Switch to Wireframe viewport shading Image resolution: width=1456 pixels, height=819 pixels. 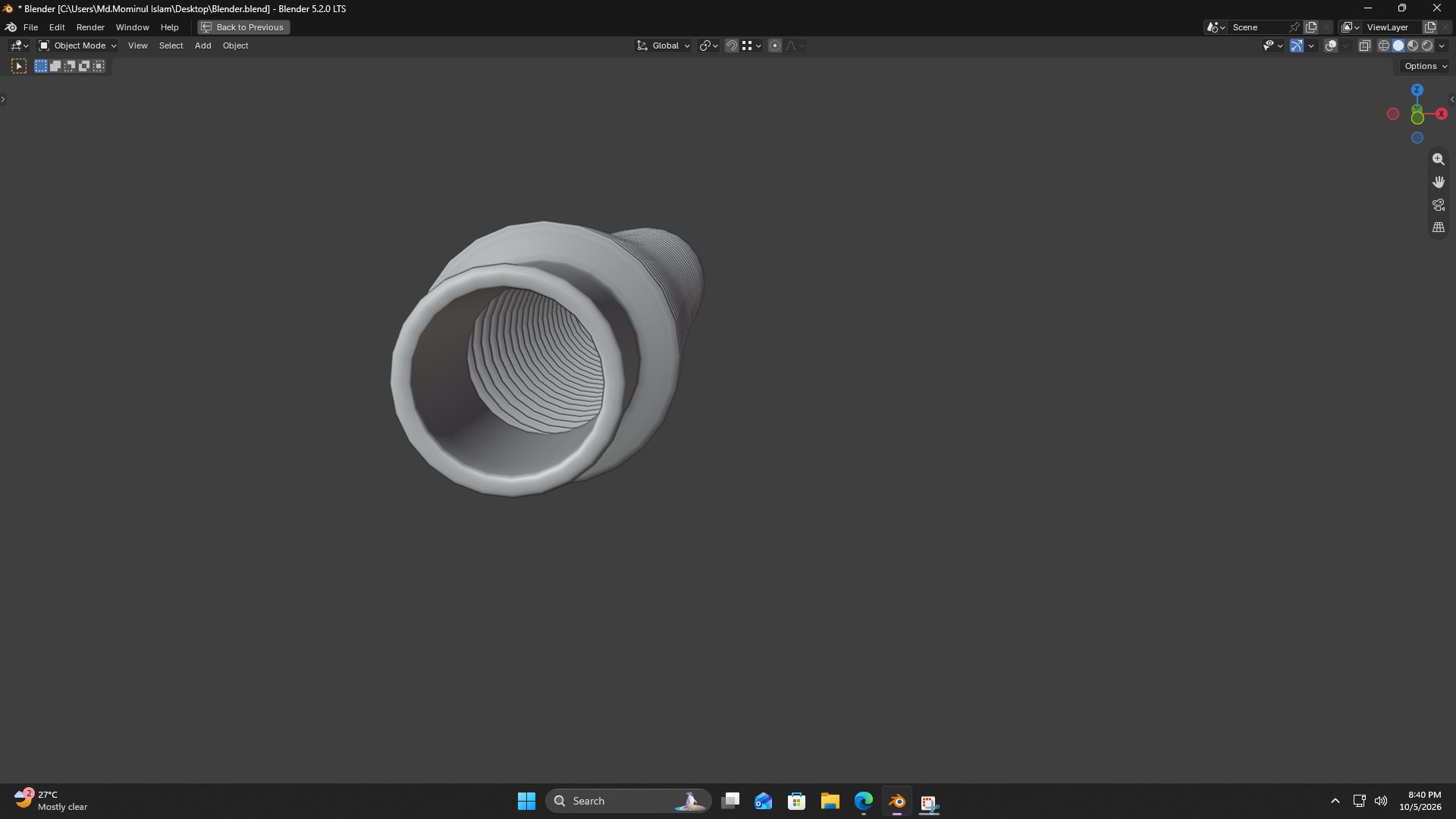1384,45
